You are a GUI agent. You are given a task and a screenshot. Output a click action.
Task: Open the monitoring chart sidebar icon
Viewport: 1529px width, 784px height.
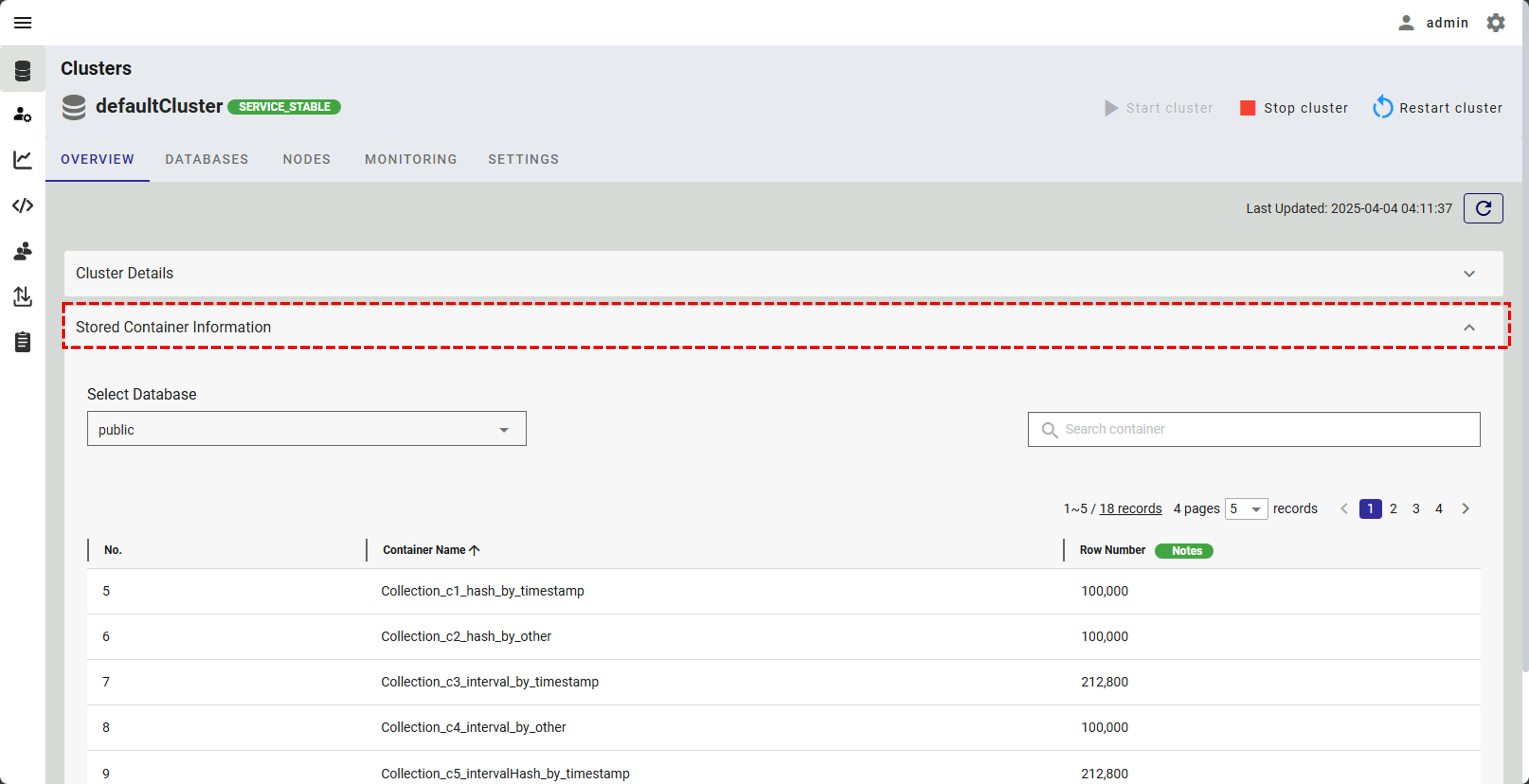coord(23,160)
